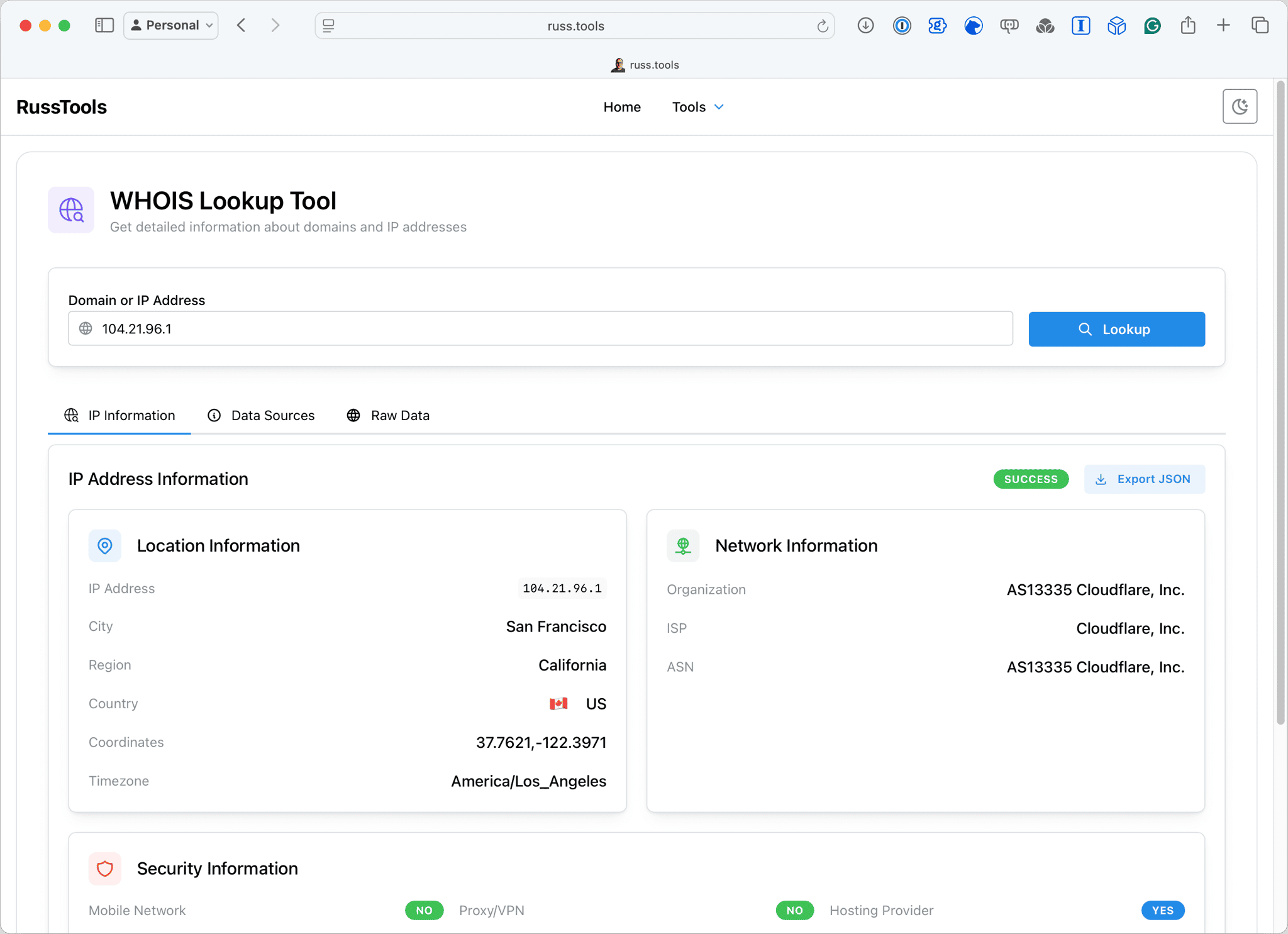Screen dimensions: 1288x934
Task: Click the 1Password extension icon
Action: pos(901,25)
